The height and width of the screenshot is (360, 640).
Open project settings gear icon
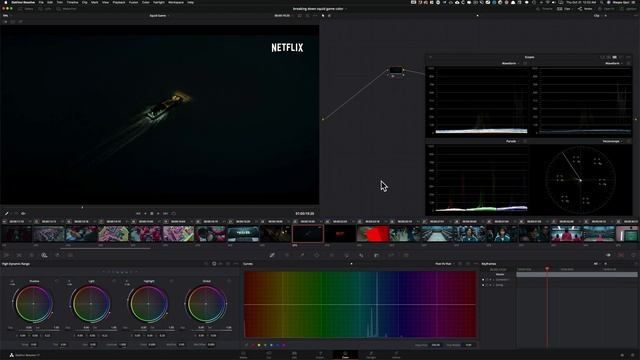(632, 355)
